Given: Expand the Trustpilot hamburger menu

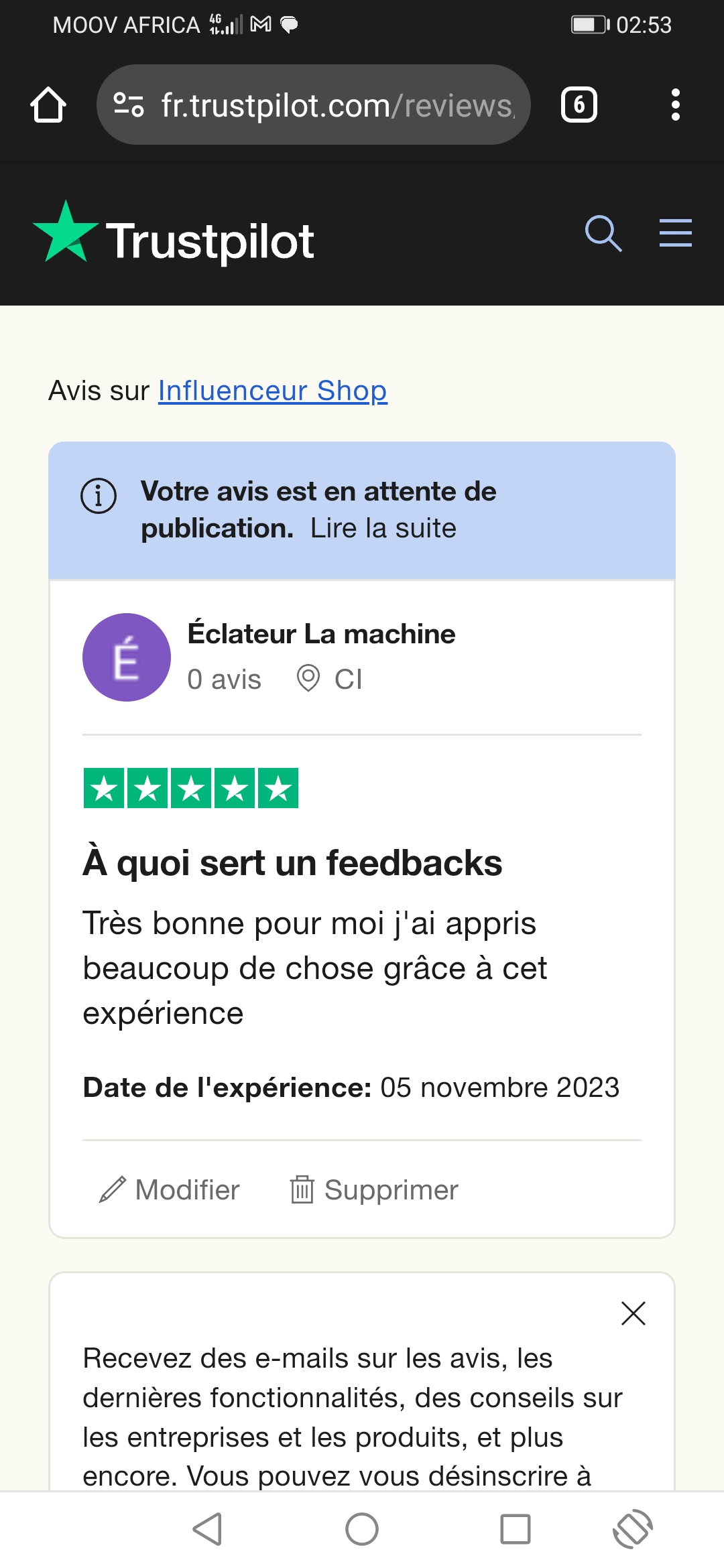Looking at the screenshot, I should coord(675,233).
